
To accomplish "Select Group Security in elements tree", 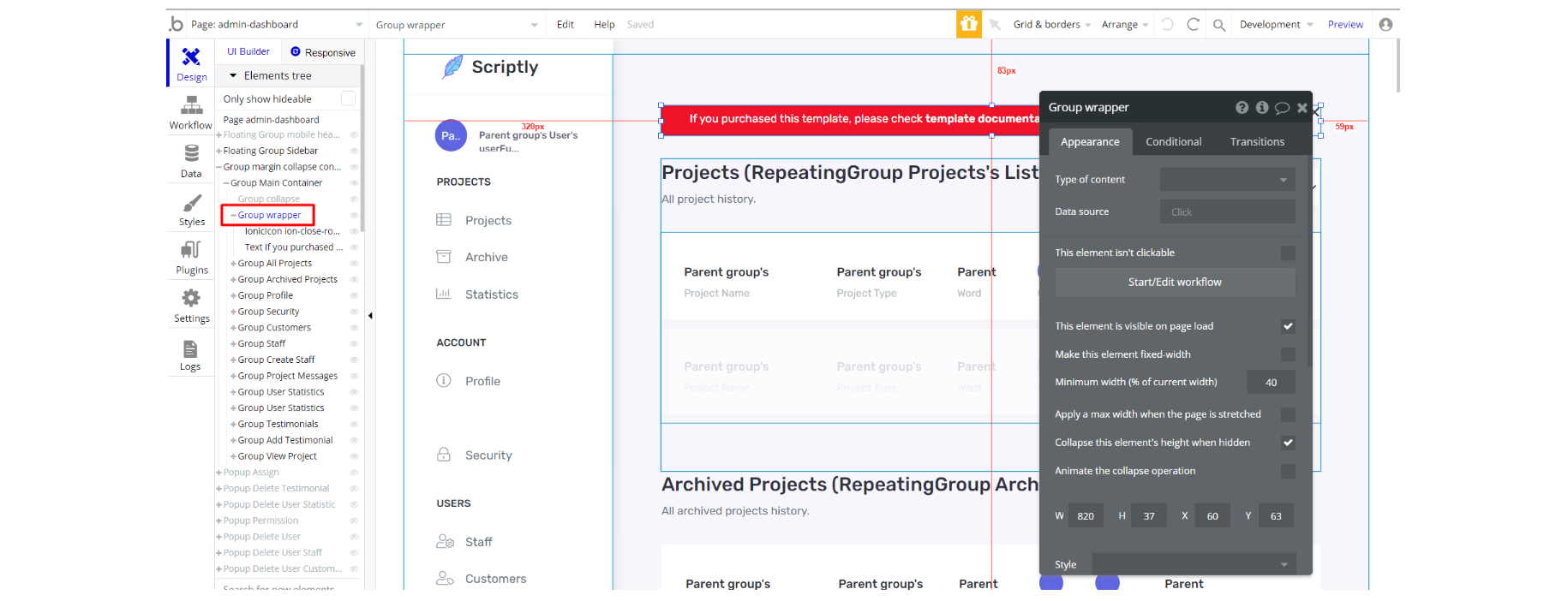I will (268, 312).
